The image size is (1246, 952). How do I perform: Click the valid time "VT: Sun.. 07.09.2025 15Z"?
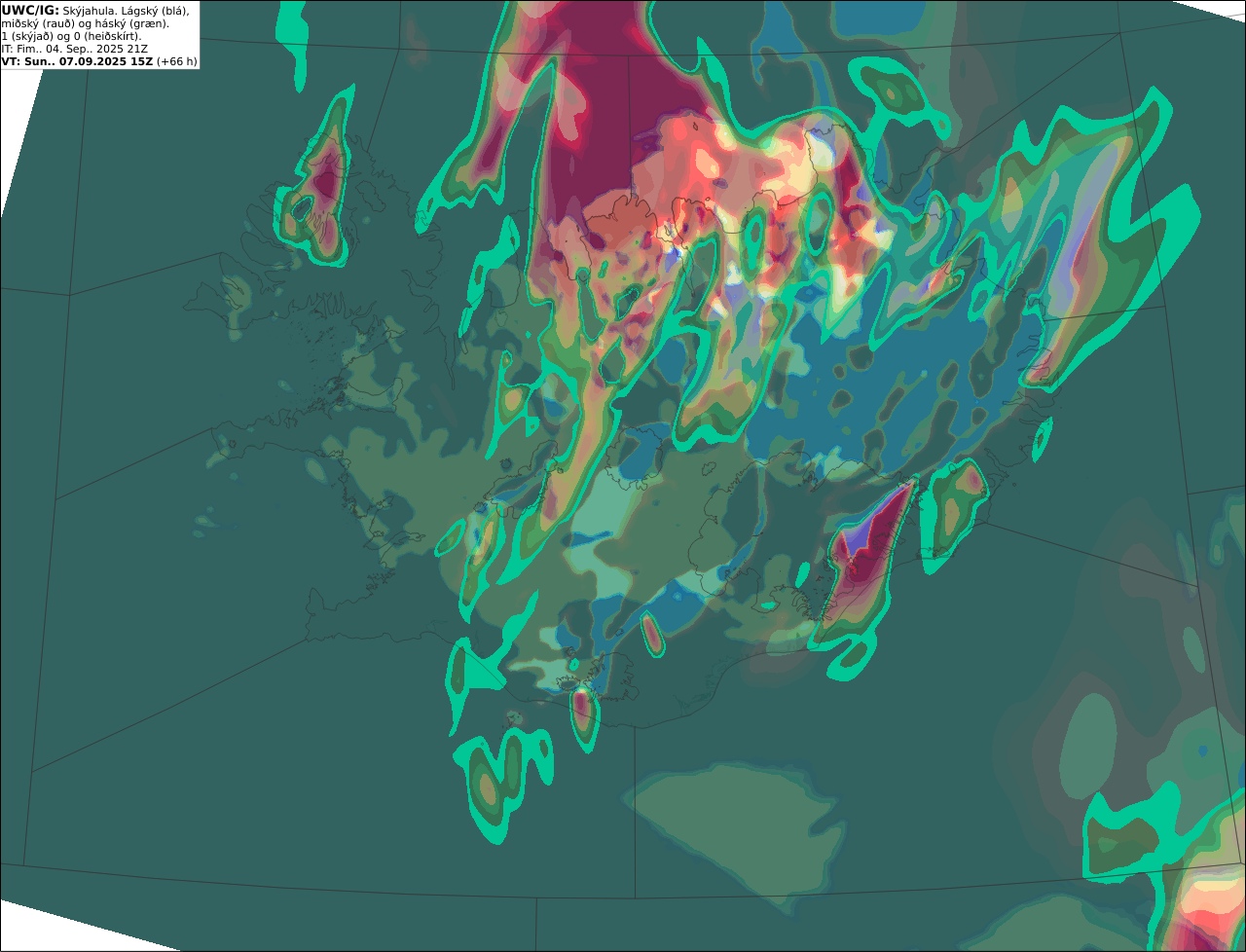(77, 61)
